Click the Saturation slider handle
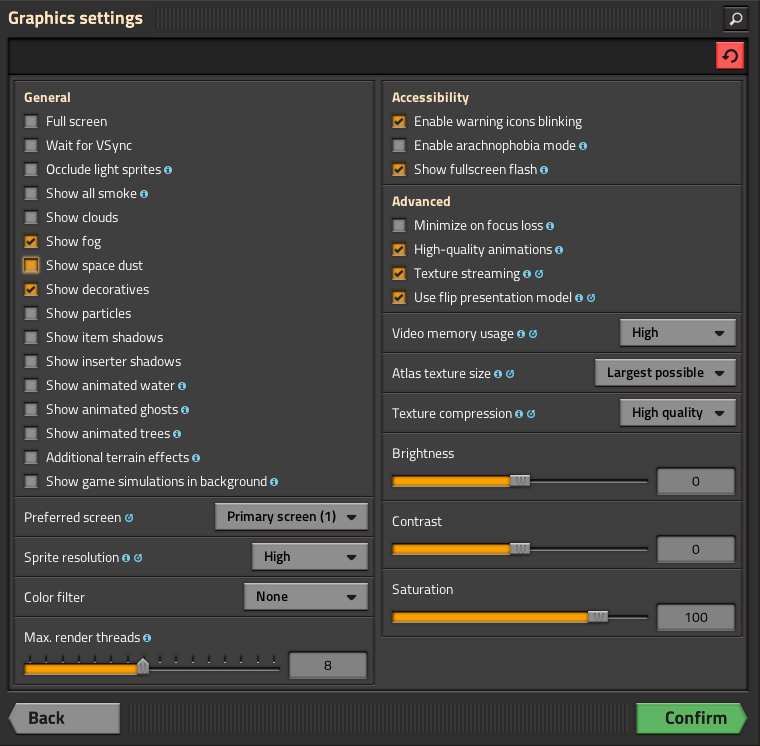Image resolution: width=760 pixels, height=746 pixels. (x=598, y=617)
